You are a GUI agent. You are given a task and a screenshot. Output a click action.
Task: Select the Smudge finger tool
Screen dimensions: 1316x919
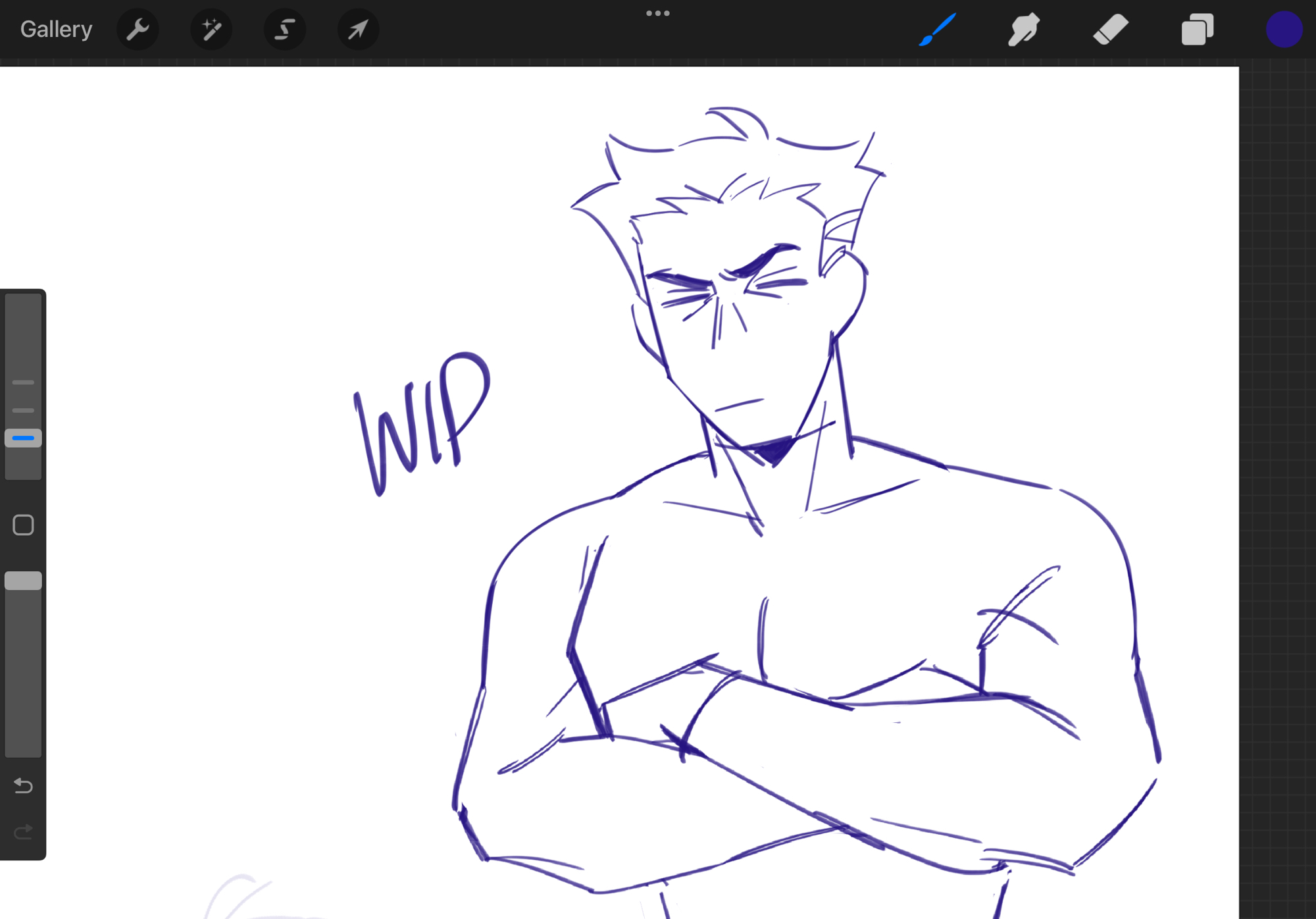point(1024,30)
